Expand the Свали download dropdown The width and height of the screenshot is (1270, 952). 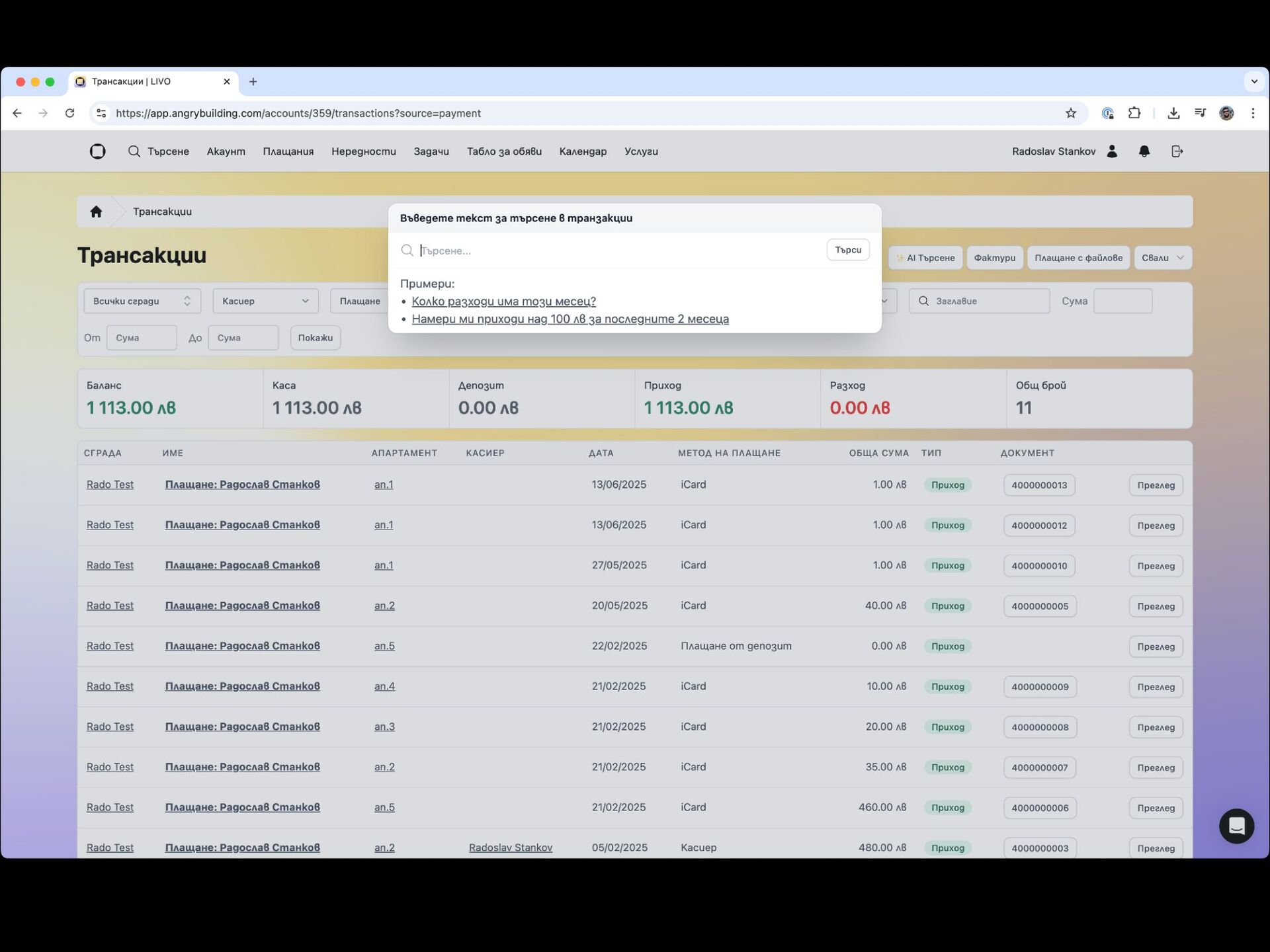(x=1162, y=258)
